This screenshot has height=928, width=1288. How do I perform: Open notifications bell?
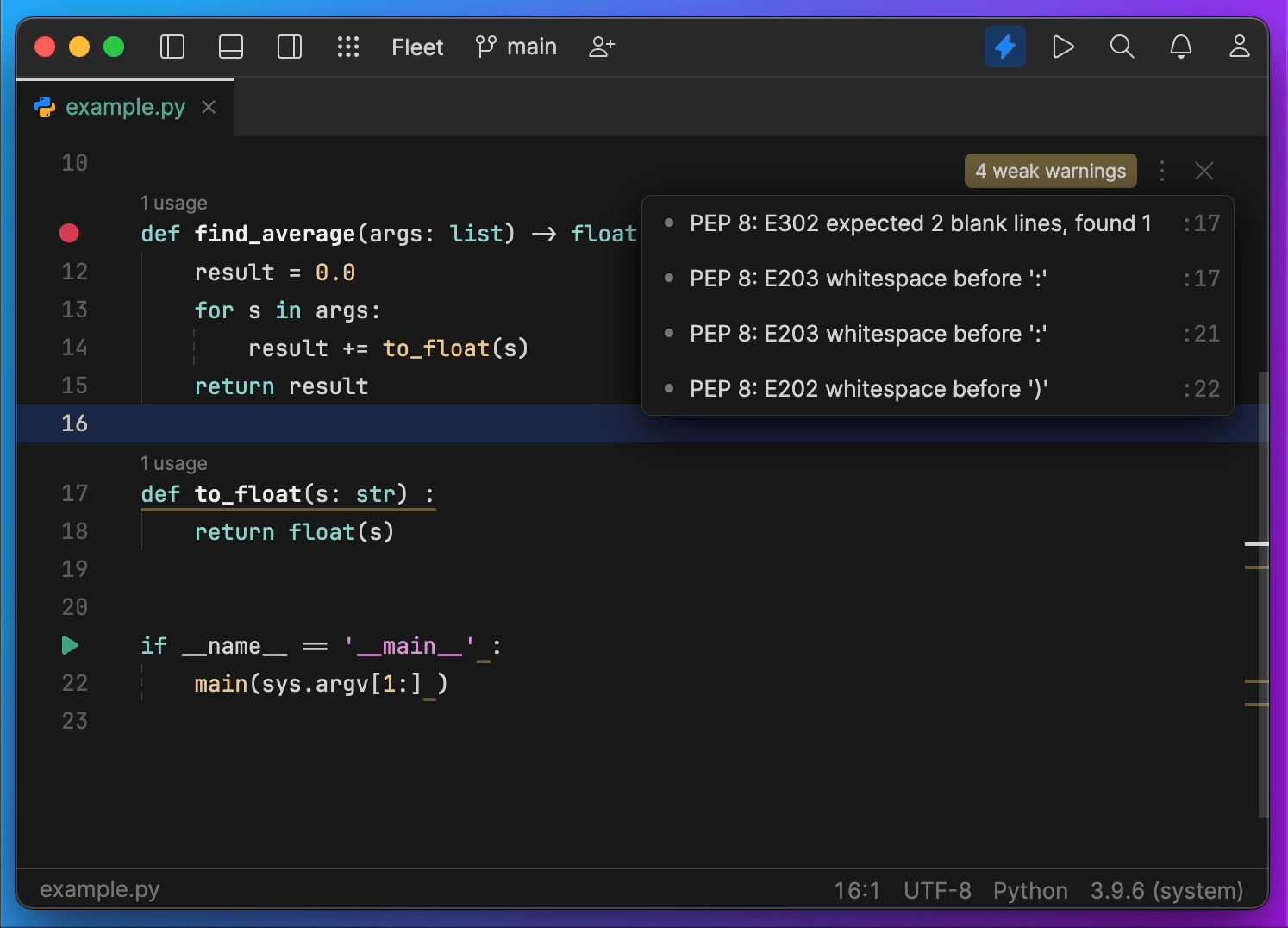[1181, 47]
